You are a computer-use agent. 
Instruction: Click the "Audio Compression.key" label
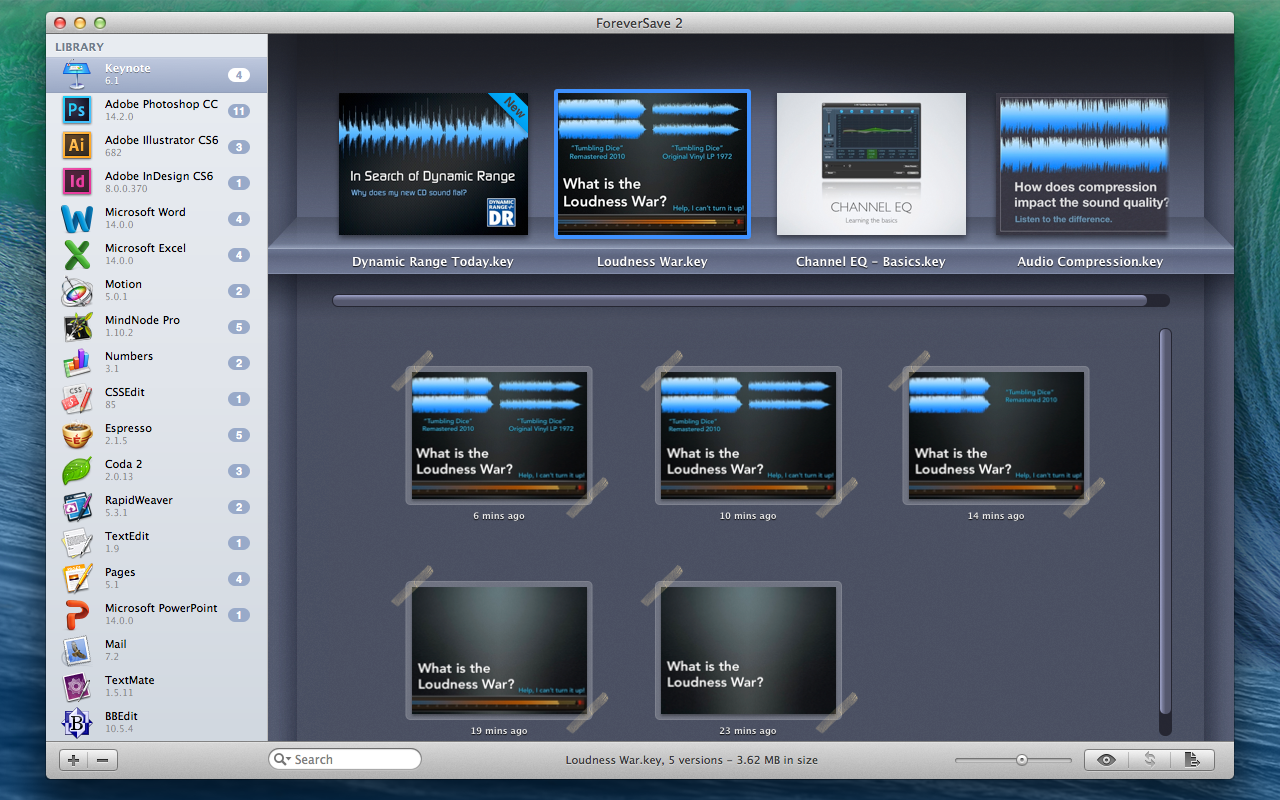click(x=1090, y=262)
